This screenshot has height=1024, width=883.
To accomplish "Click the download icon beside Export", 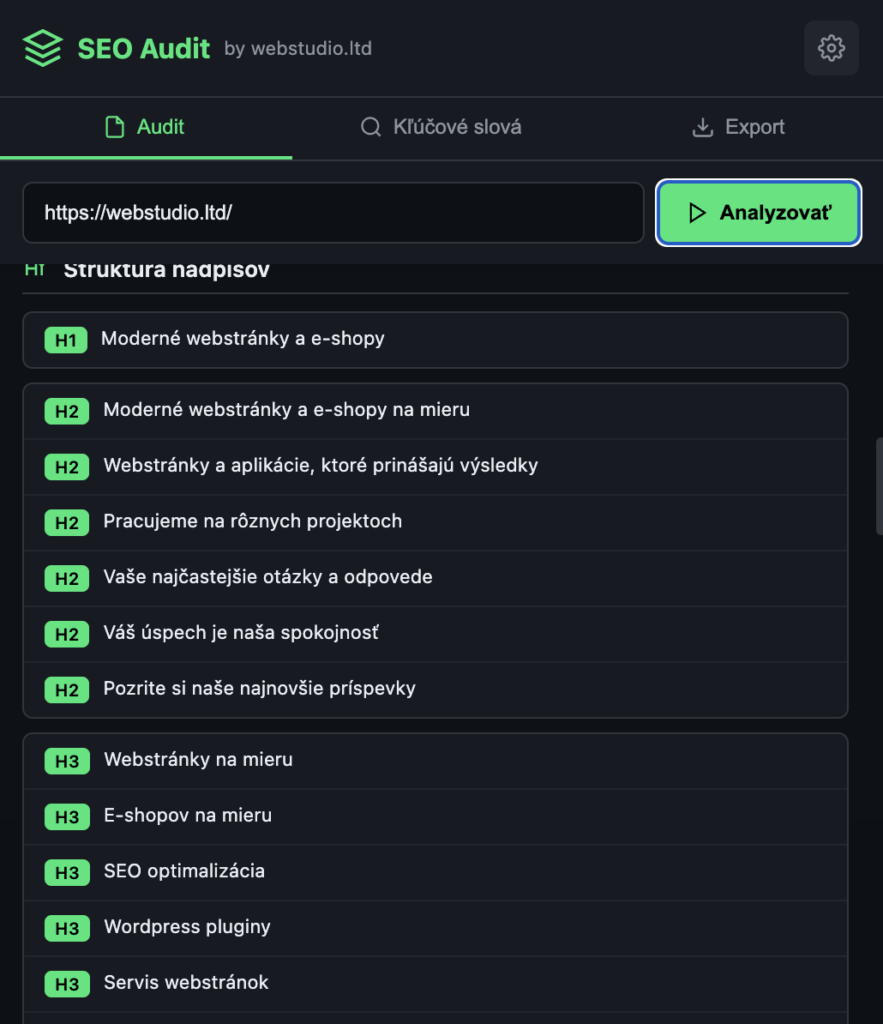I will (702, 127).
